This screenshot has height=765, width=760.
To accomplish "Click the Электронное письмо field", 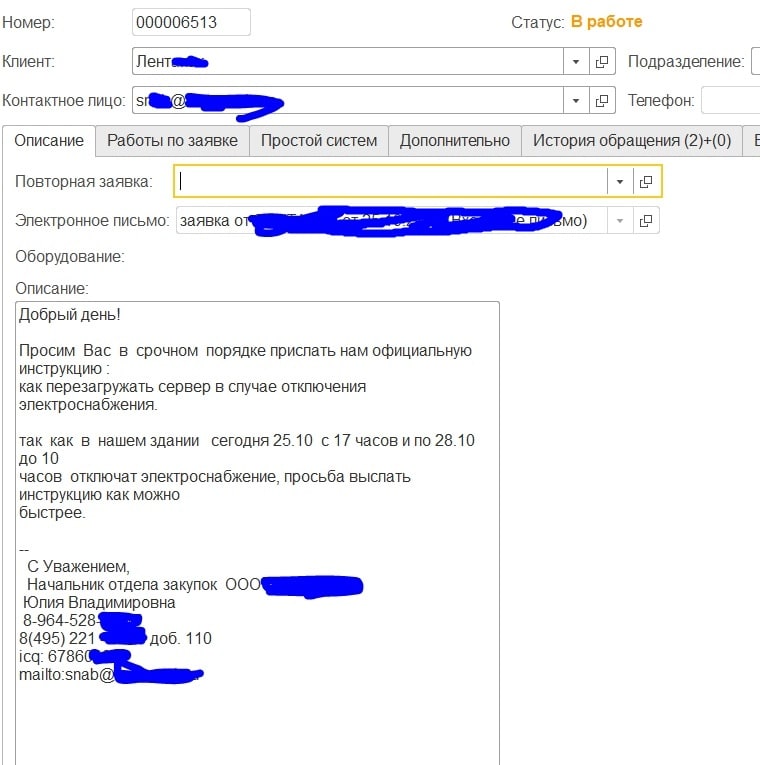I will [391, 221].
